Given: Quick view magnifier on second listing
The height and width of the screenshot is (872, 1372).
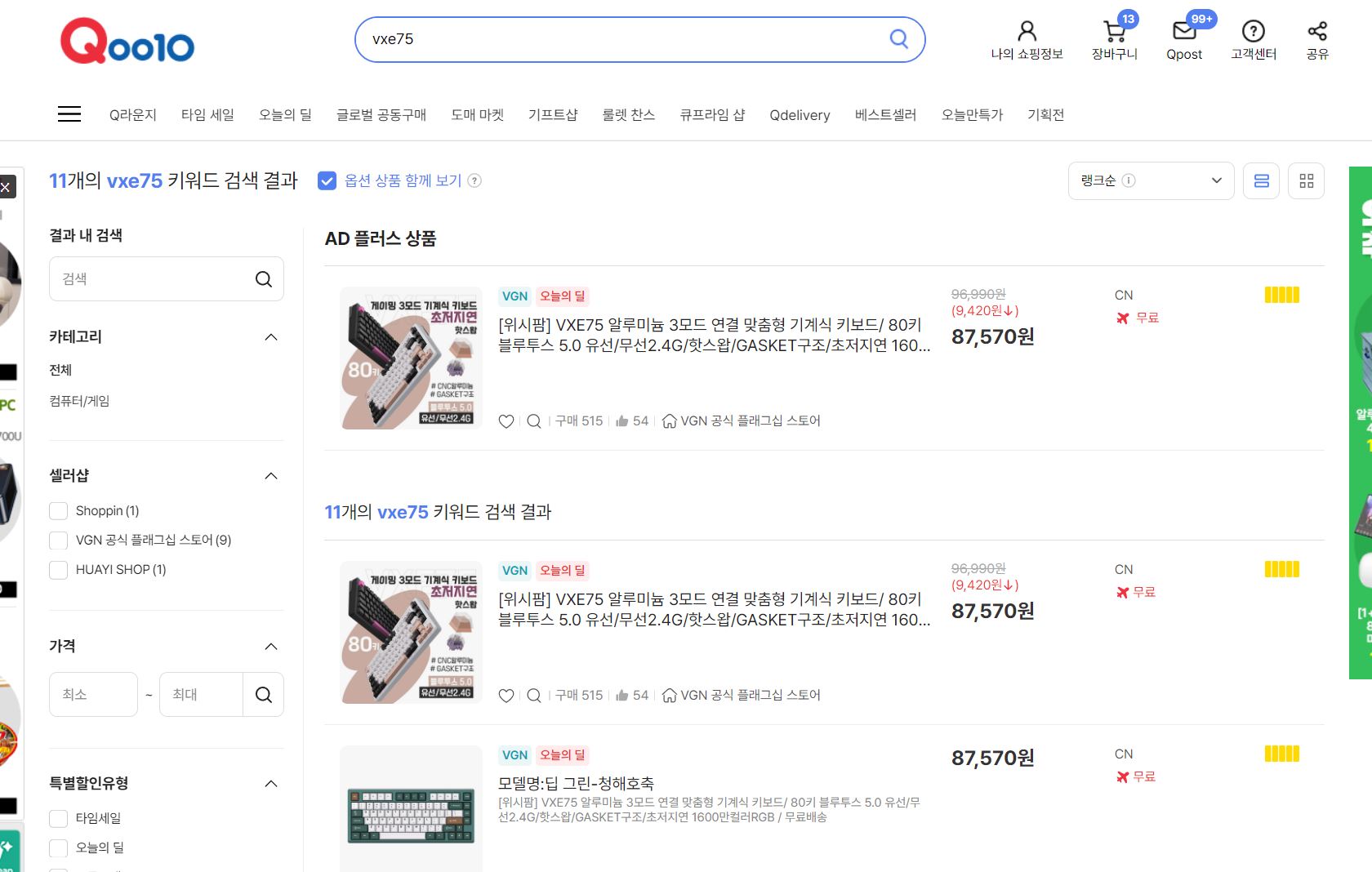Looking at the screenshot, I should [x=534, y=696].
